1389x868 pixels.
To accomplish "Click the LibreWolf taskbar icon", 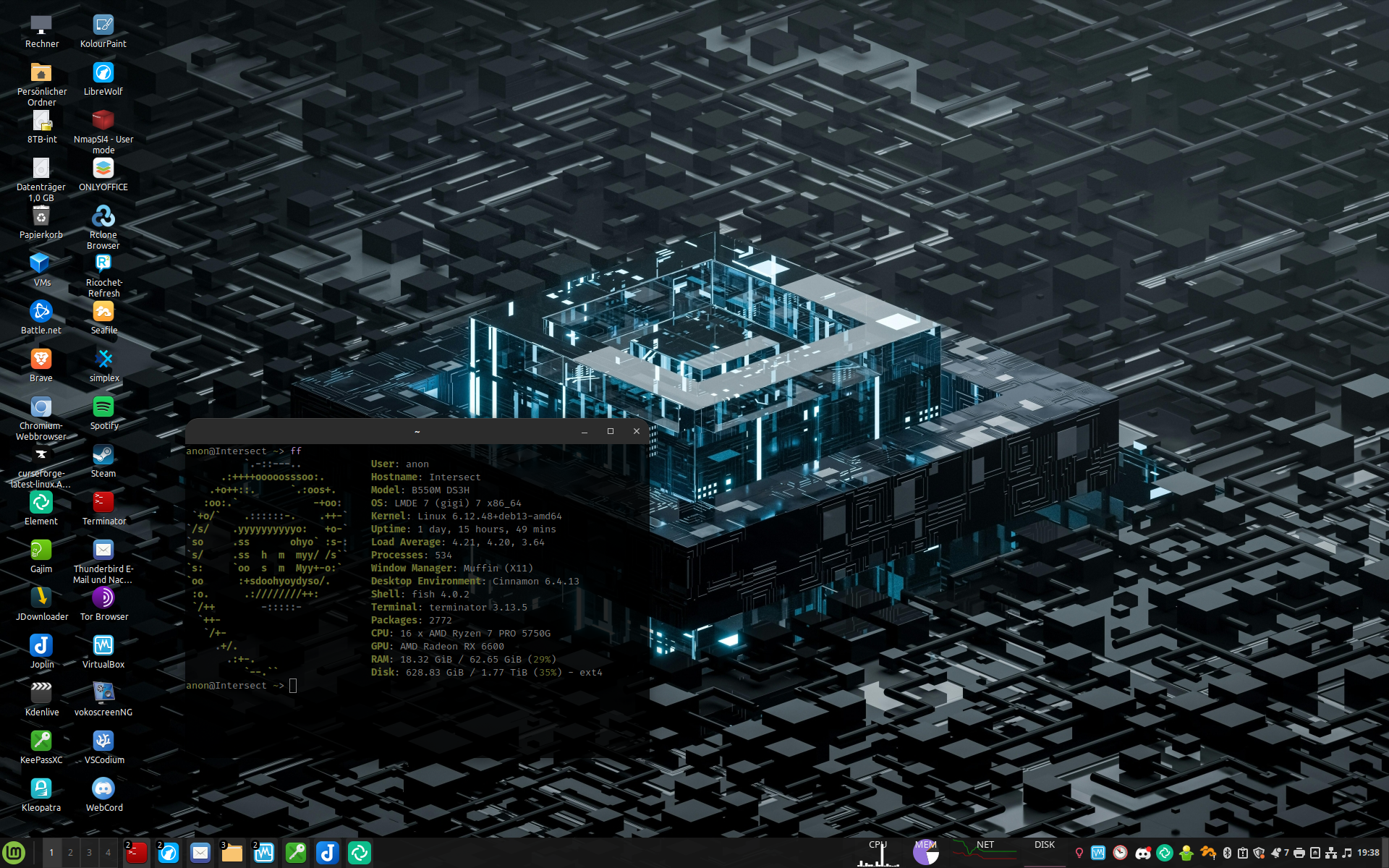I will [x=169, y=854].
